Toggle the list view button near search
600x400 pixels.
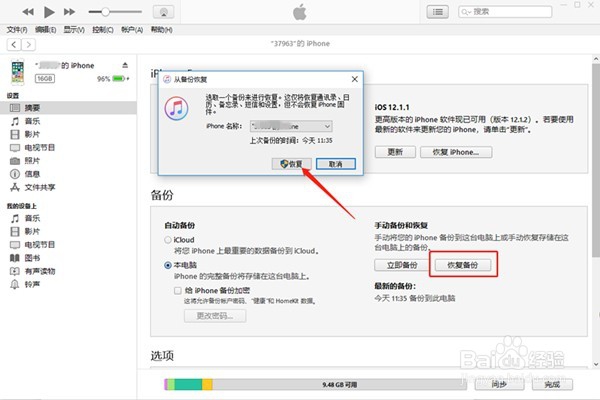(x=437, y=12)
